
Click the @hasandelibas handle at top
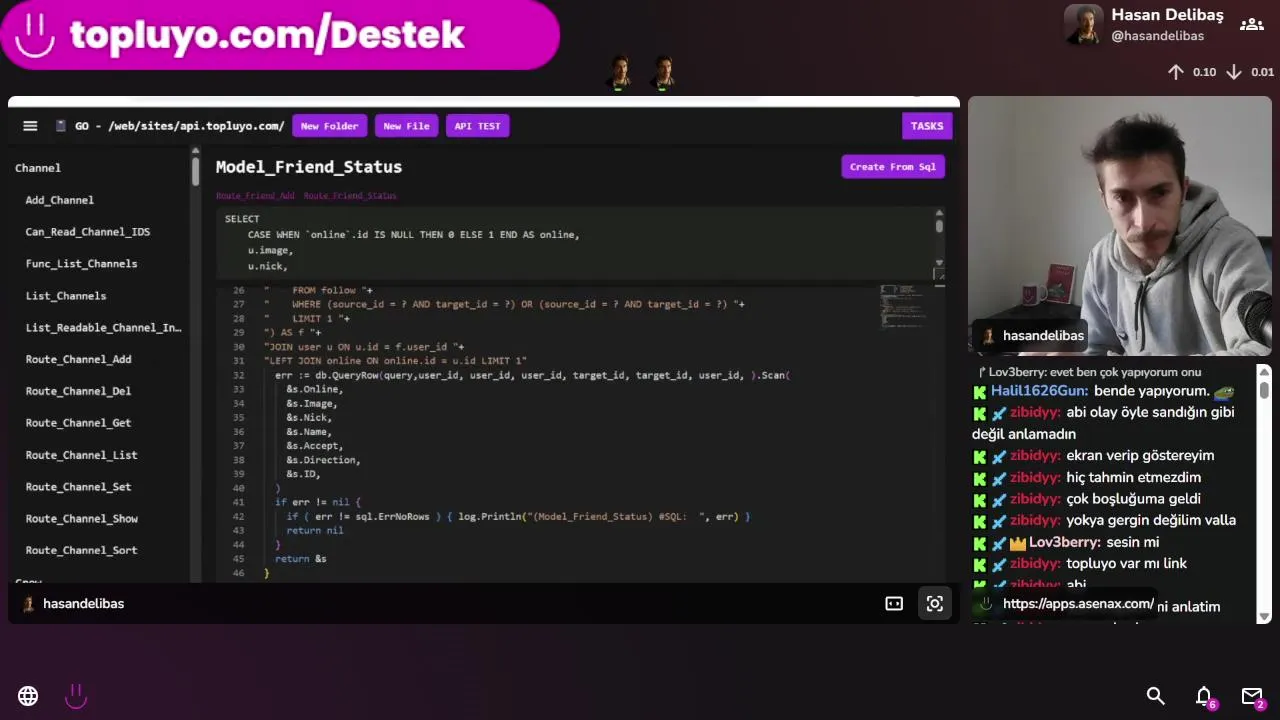coord(1158,36)
